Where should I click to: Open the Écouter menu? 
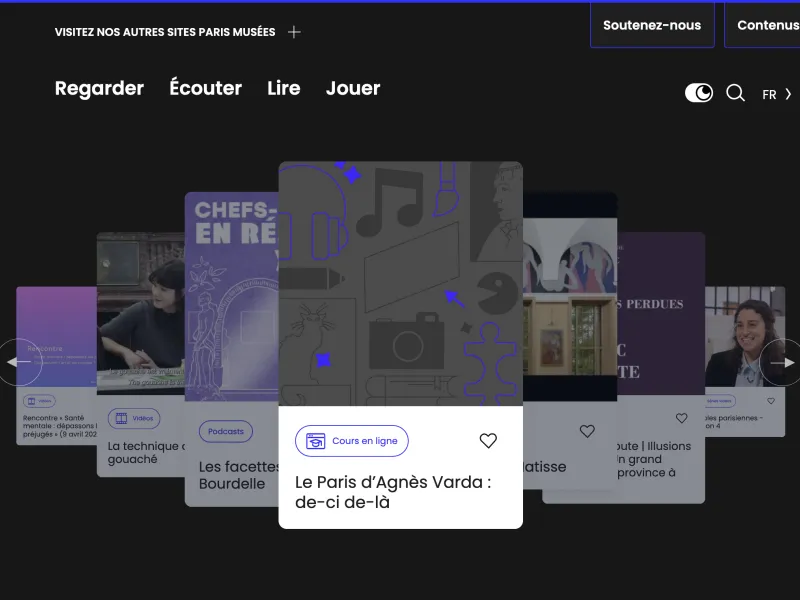click(205, 88)
